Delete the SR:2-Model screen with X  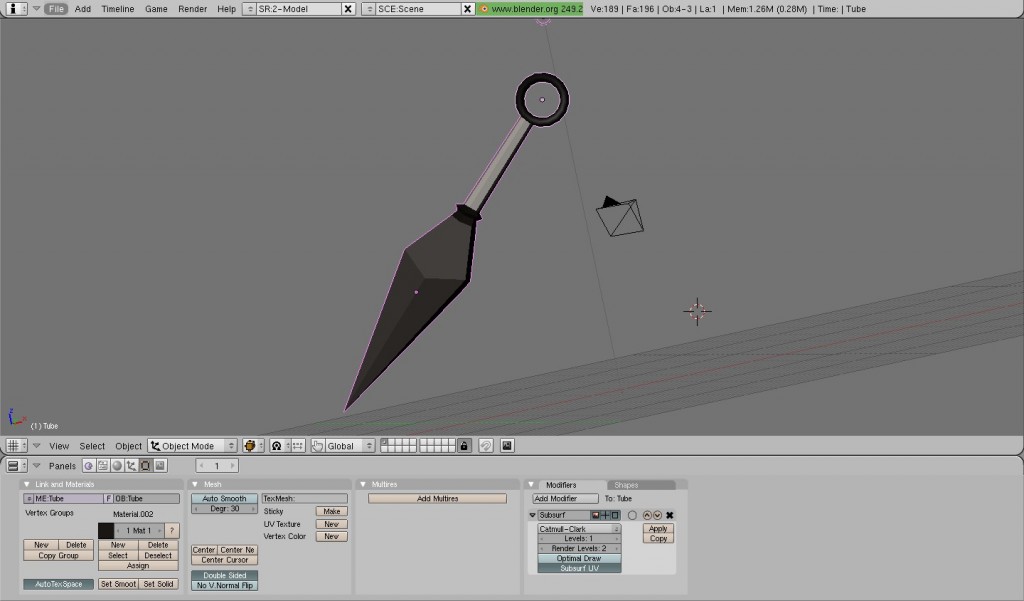coord(349,9)
